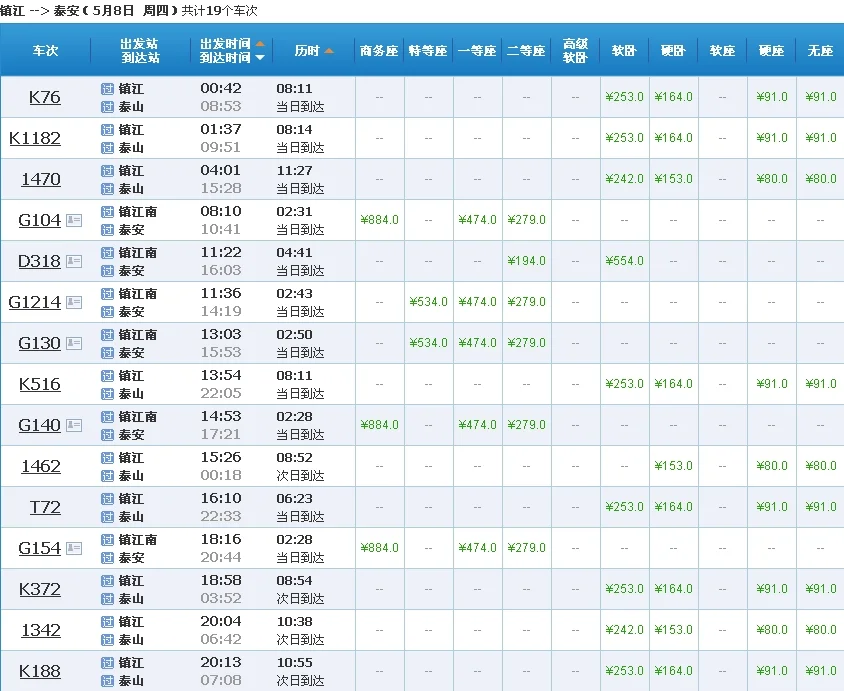Click the 过 badge beside 镇江南 in D318 row
The width and height of the screenshot is (844, 691).
(106, 253)
